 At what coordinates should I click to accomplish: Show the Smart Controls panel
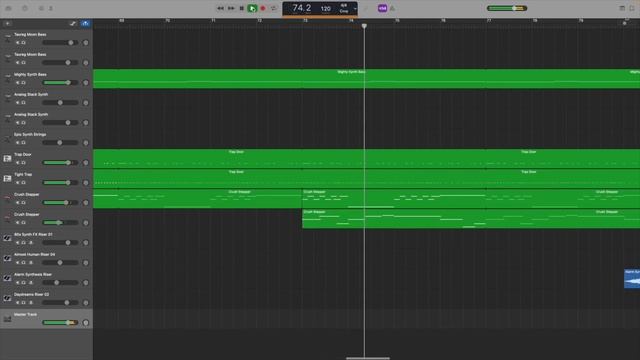coord(41,8)
